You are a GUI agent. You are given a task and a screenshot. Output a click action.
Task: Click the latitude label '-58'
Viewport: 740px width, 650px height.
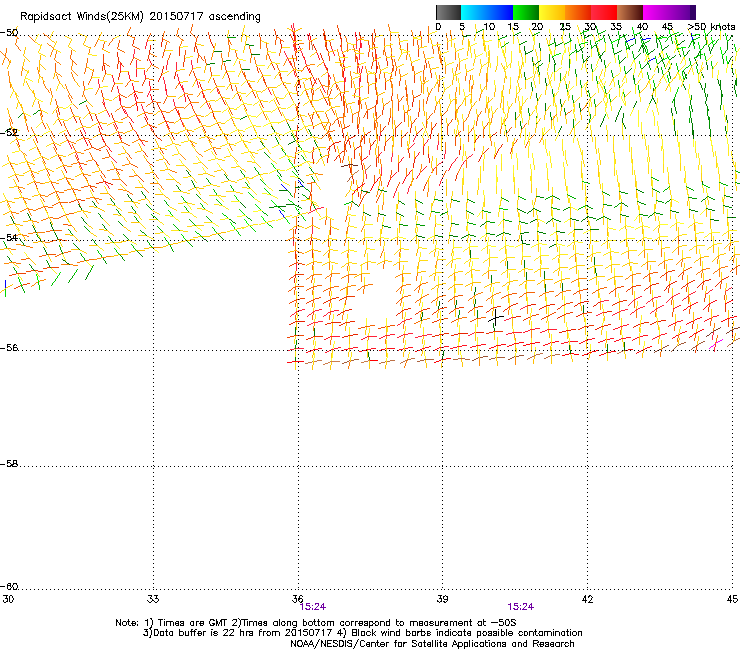(9, 464)
